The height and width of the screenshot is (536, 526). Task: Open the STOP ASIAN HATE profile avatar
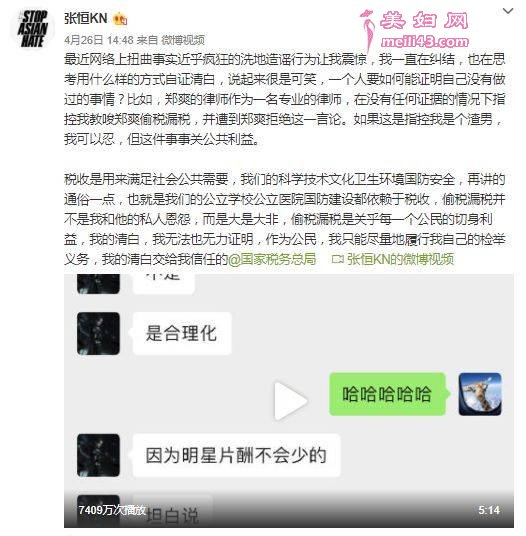pos(32,29)
